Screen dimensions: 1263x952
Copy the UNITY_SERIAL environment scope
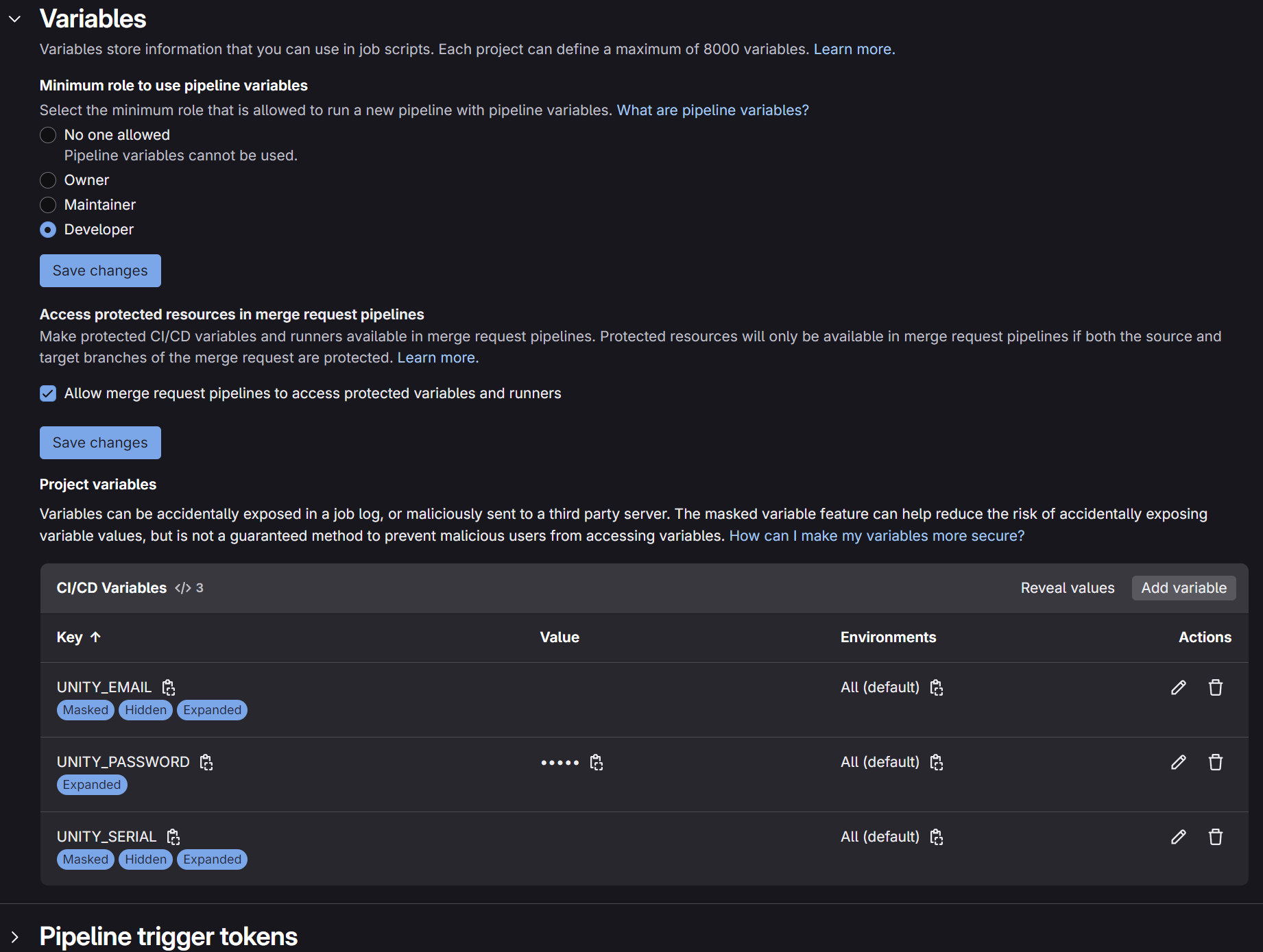click(x=937, y=837)
